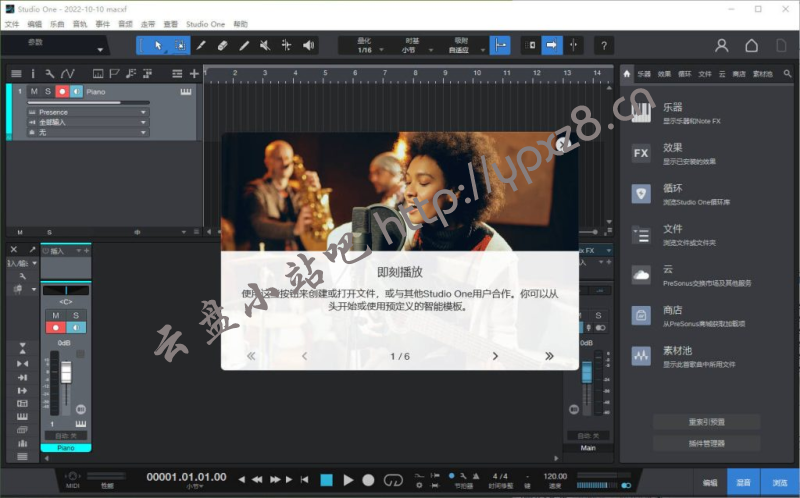Mute the Piano track with M button

[34, 91]
